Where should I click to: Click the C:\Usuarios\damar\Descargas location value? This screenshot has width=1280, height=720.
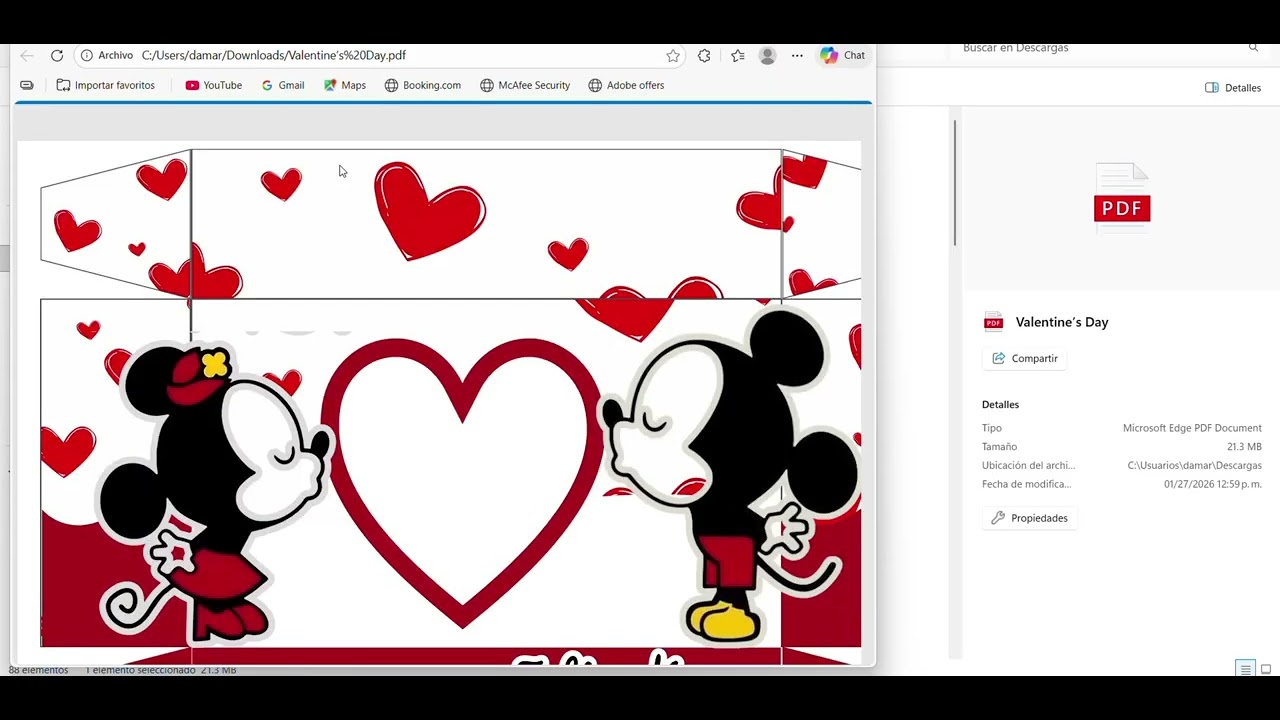(x=1194, y=466)
